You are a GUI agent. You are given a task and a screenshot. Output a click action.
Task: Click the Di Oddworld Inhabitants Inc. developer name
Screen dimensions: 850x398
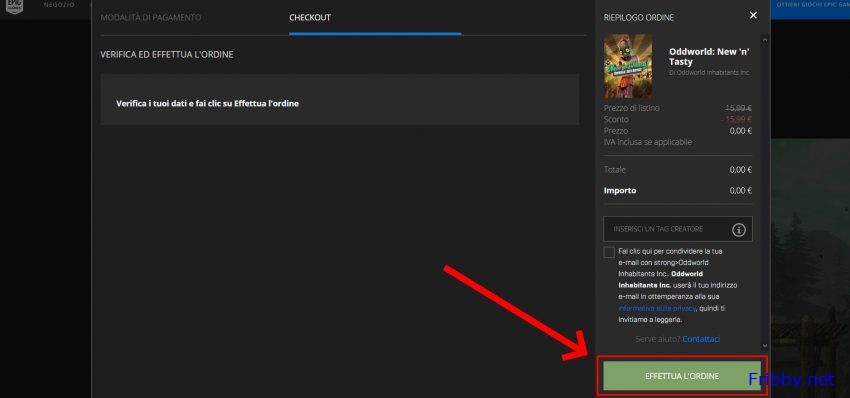pyautogui.click(x=709, y=72)
